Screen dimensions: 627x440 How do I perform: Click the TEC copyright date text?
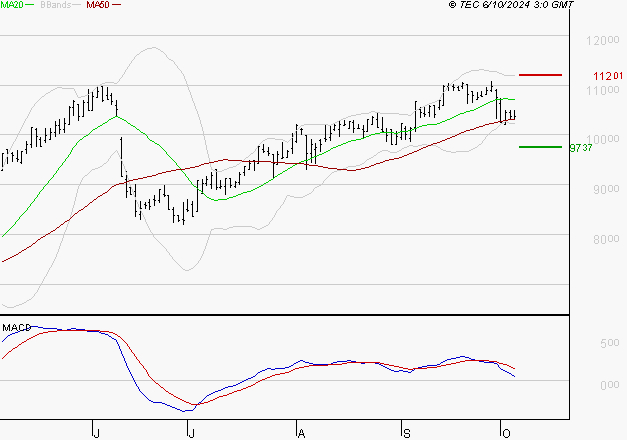click(x=511, y=5)
